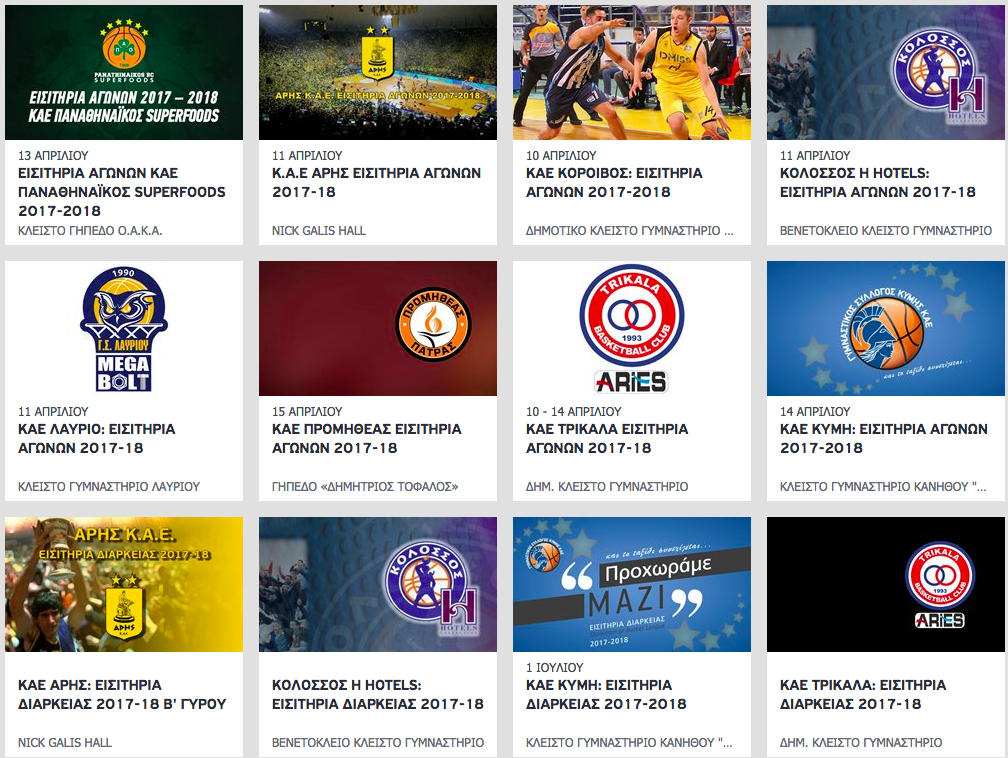Click venue text 'ΚΛΕΙΣΤΟ ΓΗΠΕΔΟ Ο.Α.Κ.Α.'

pos(90,231)
